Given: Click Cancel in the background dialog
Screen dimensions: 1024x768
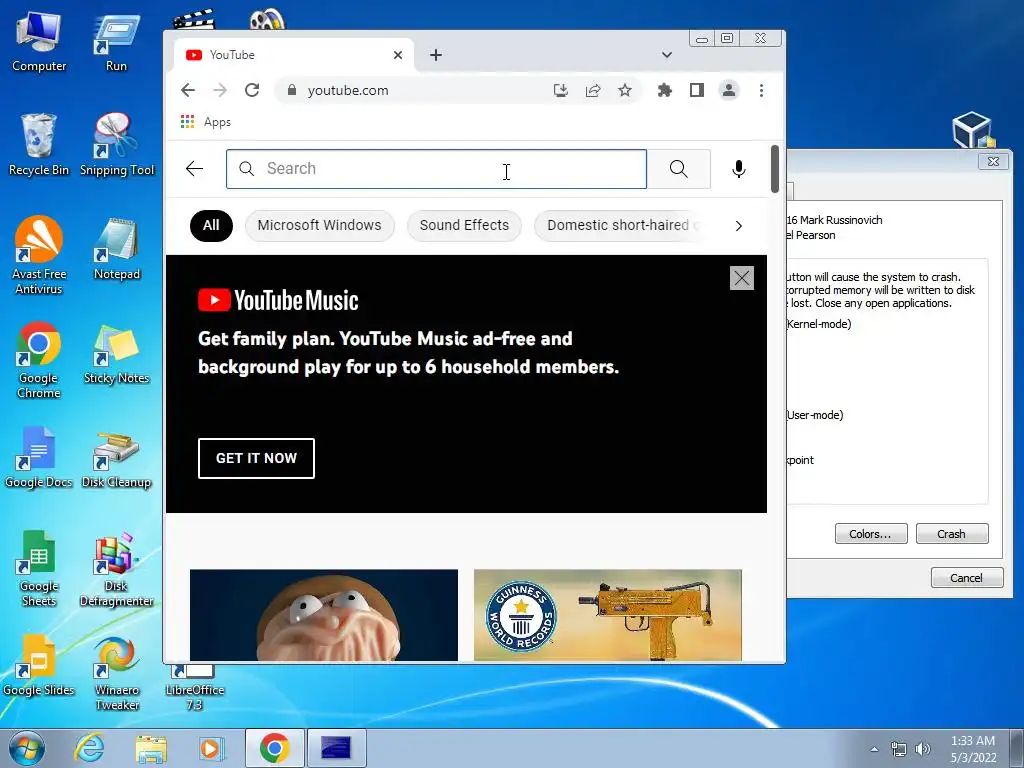Looking at the screenshot, I should pos(967,577).
